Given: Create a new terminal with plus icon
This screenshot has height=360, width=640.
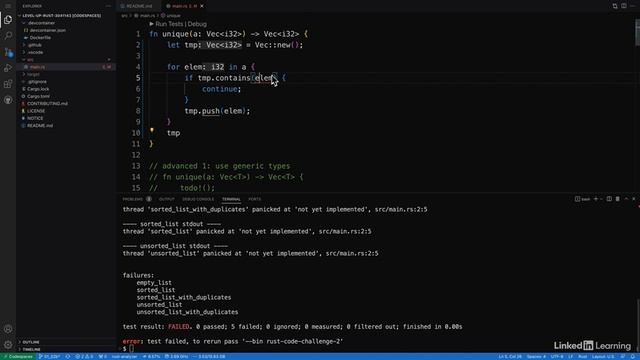Looking at the screenshot, I should pyautogui.click(x=596, y=199).
